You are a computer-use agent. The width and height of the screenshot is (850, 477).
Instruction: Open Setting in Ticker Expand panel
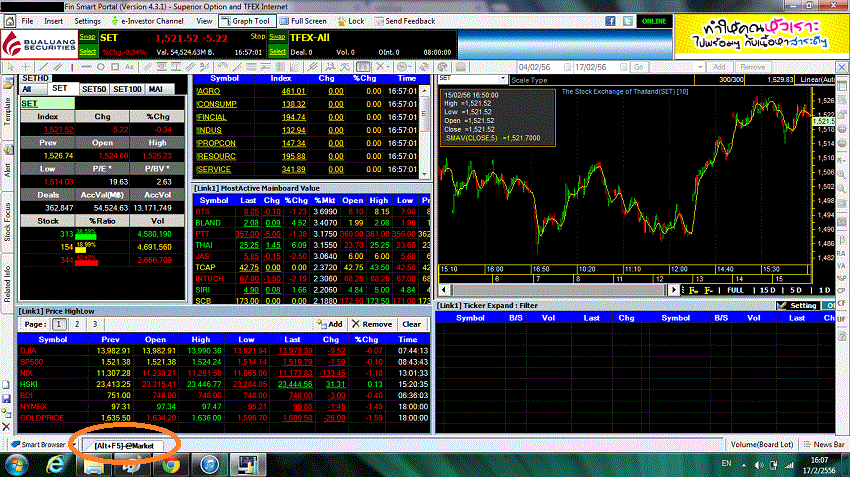tap(797, 306)
